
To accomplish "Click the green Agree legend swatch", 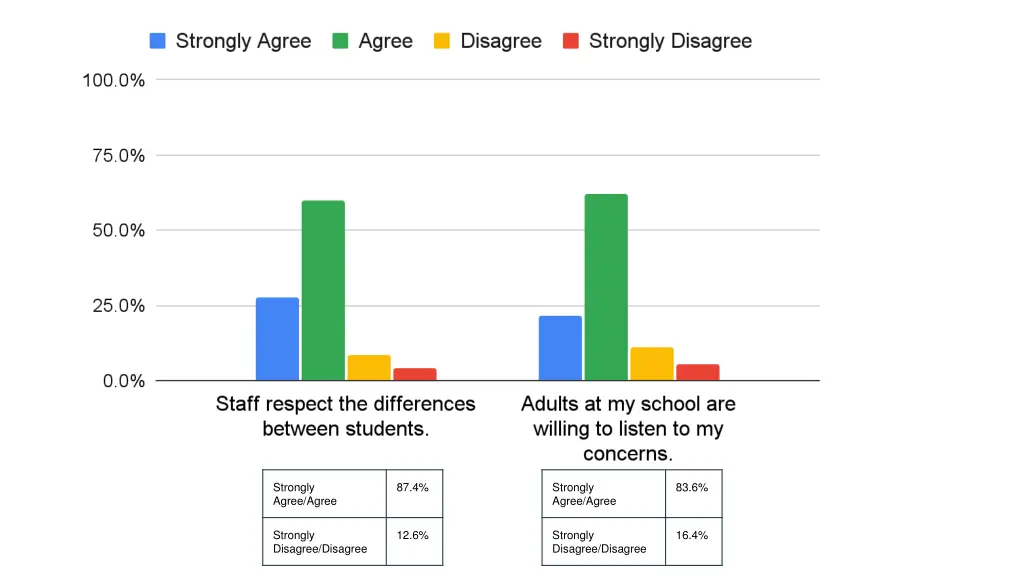I will 340,41.
